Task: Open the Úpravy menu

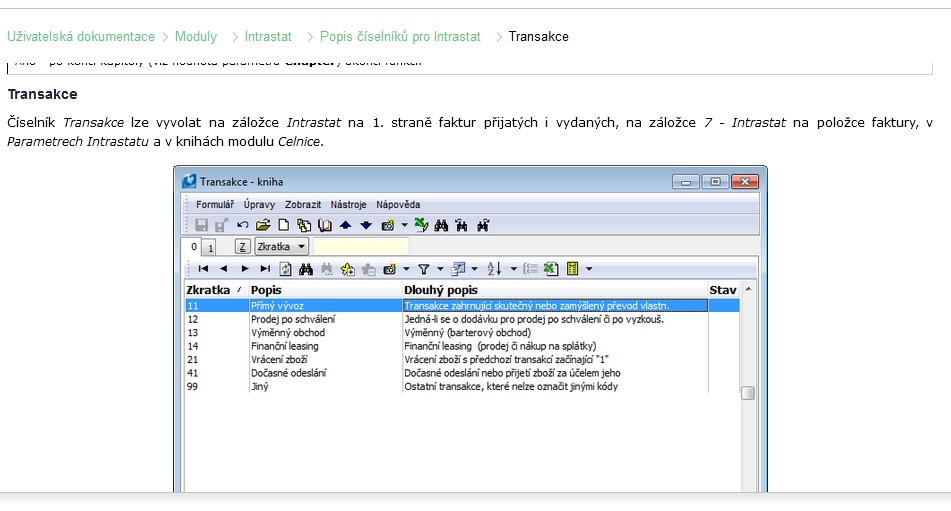Action: [260, 205]
